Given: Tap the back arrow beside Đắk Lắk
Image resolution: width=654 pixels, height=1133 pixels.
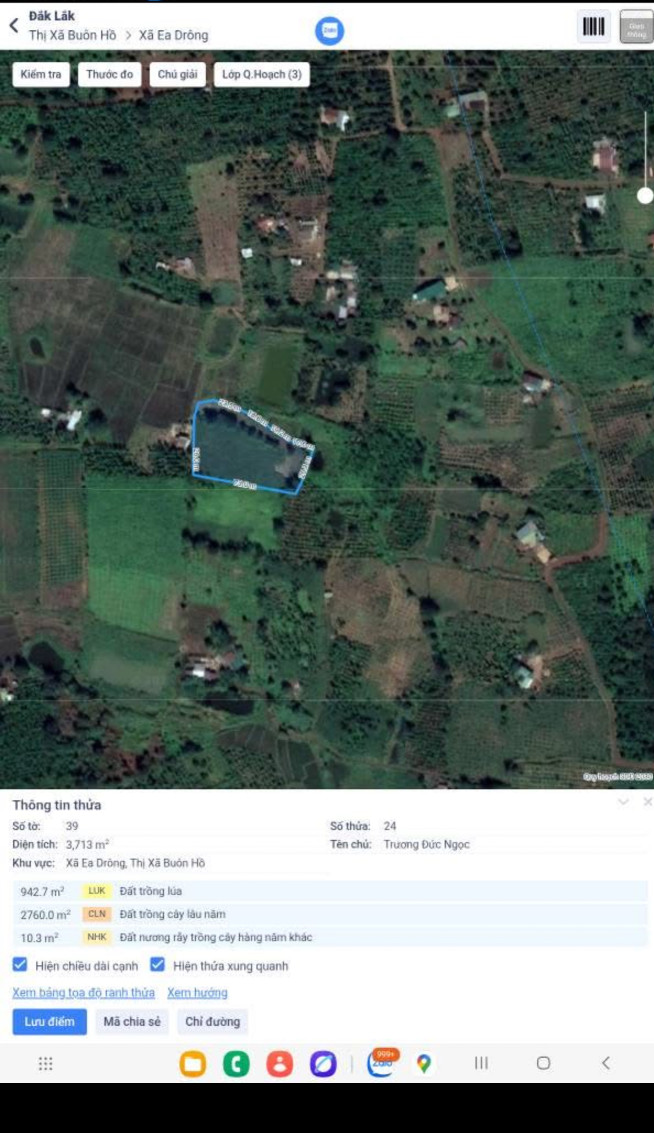Looking at the screenshot, I should tap(14, 25).
